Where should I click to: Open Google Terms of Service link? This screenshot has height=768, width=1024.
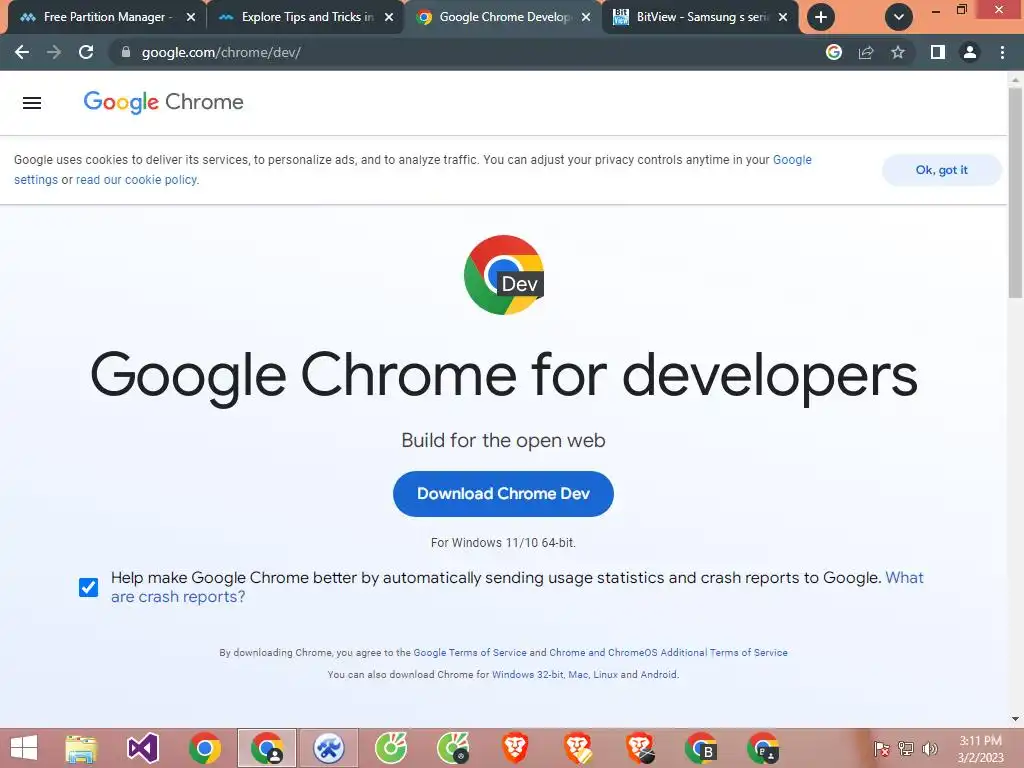coord(470,652)
